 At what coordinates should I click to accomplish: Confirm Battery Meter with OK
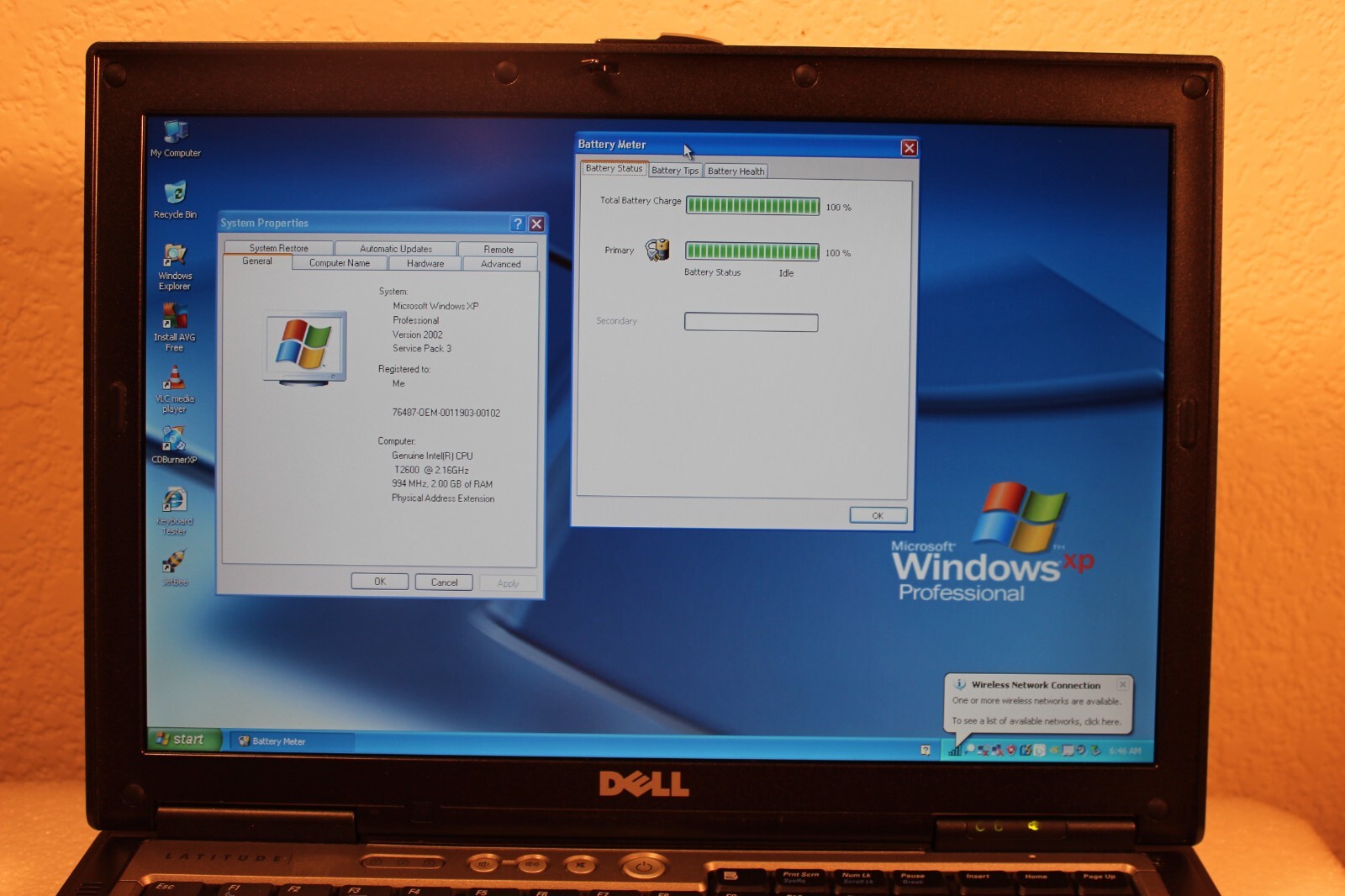pyautogui.click(x=878, y=515)
